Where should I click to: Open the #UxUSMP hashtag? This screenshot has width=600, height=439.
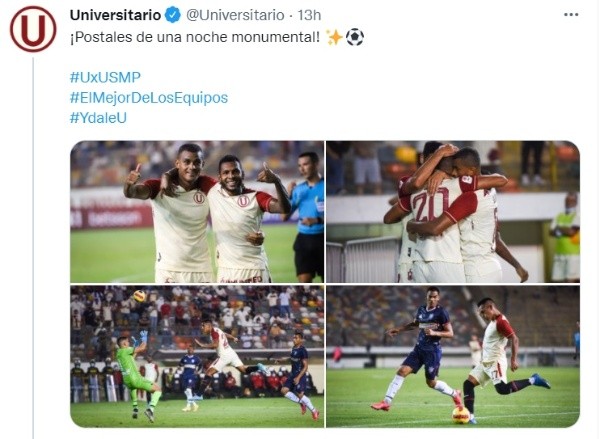[105, 77]
